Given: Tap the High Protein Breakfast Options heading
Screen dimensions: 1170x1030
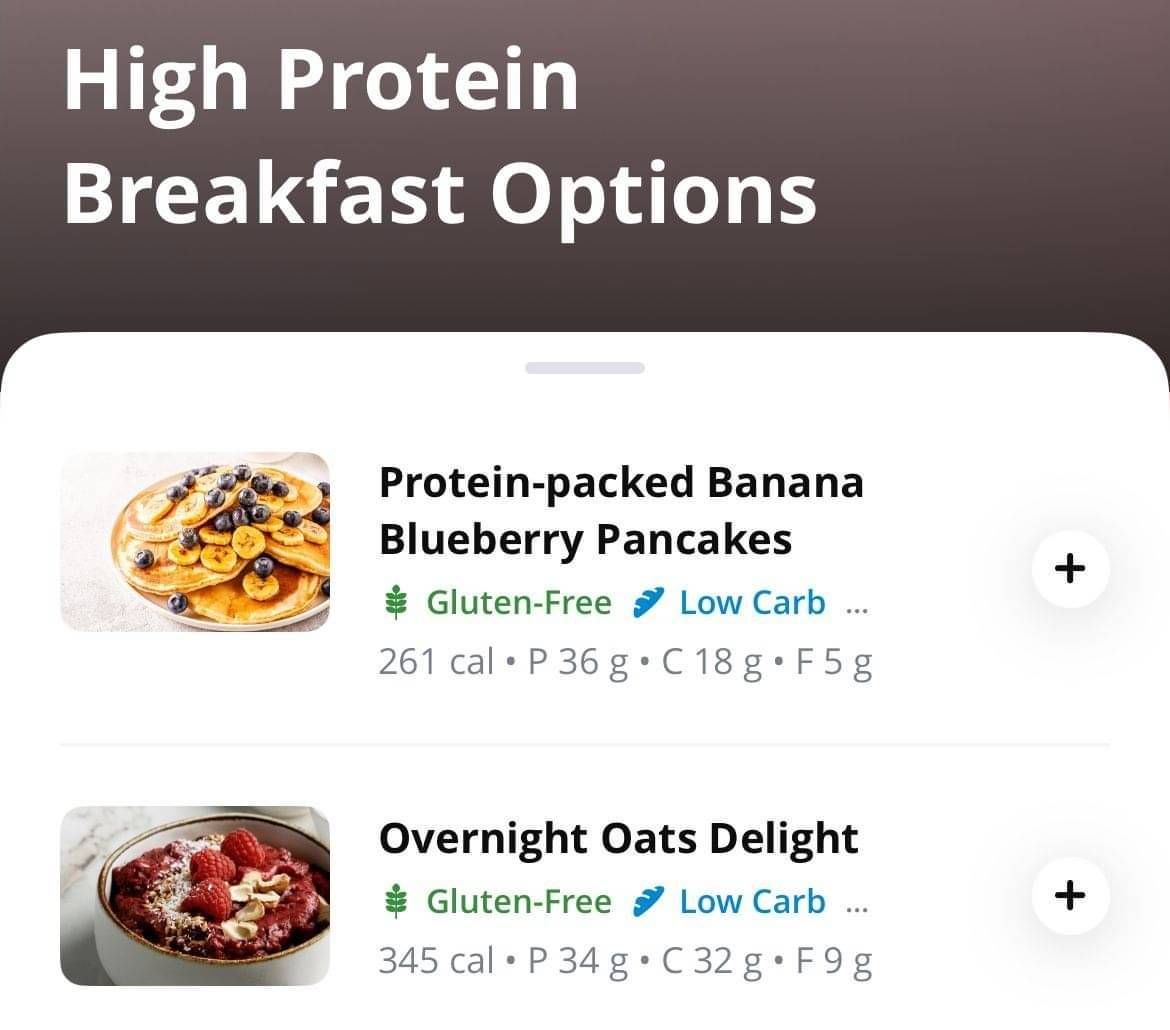Looking at the screenshot, I should point(440,135).
